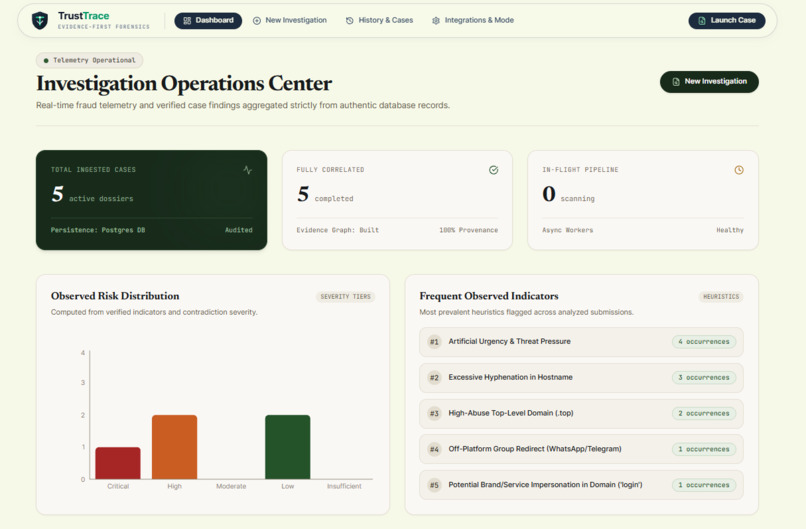The image size is (806, 529).
Task: Open the Fully Correlated card
Action: (x=397, y=200)
